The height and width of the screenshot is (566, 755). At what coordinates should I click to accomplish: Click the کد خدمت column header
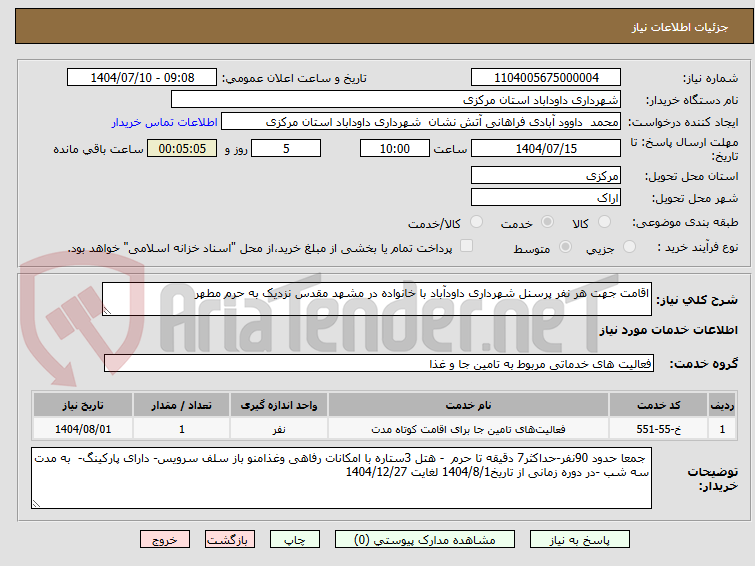pos(658,405)
